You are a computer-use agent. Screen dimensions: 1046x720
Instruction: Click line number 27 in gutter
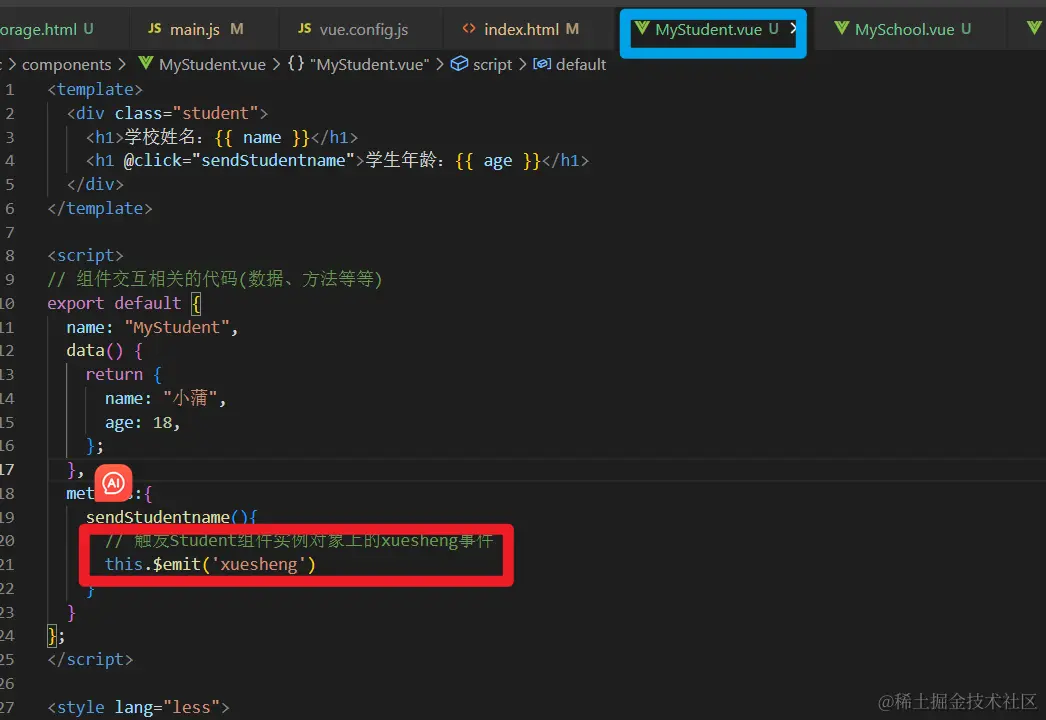click(7, 707)
